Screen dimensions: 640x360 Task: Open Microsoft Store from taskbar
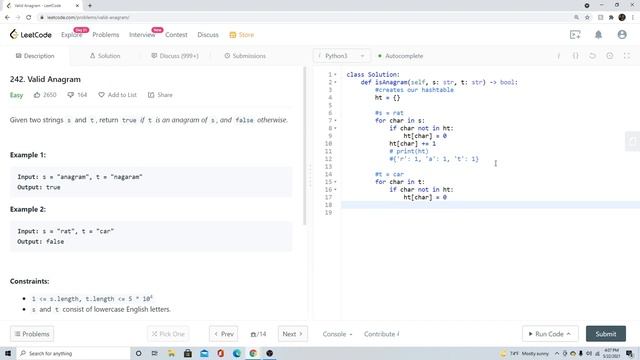(188, 353)
